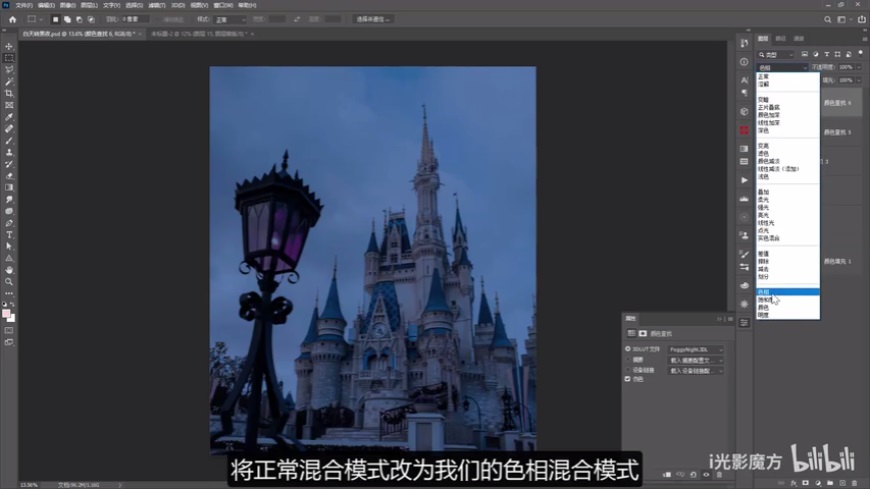This screenshot has height=489, width=870.
Task: Open the Actions panel play icon
Action: click(744, 180)
